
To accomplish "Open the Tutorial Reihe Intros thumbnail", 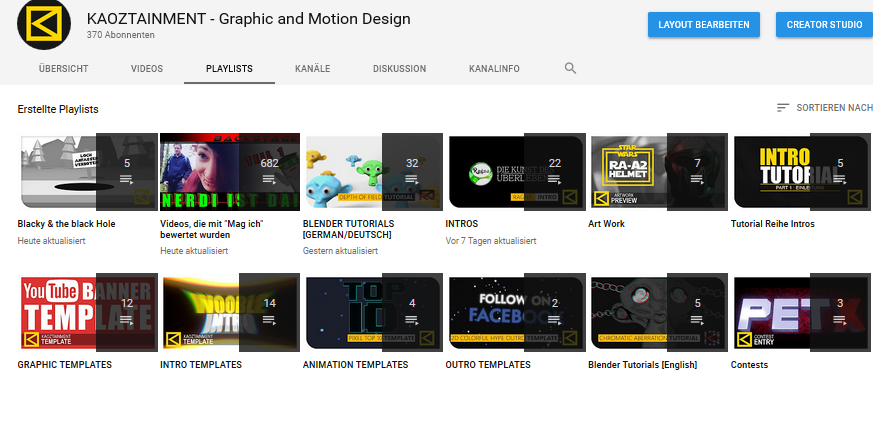I will pyautogui.click(x=802, y=171).
